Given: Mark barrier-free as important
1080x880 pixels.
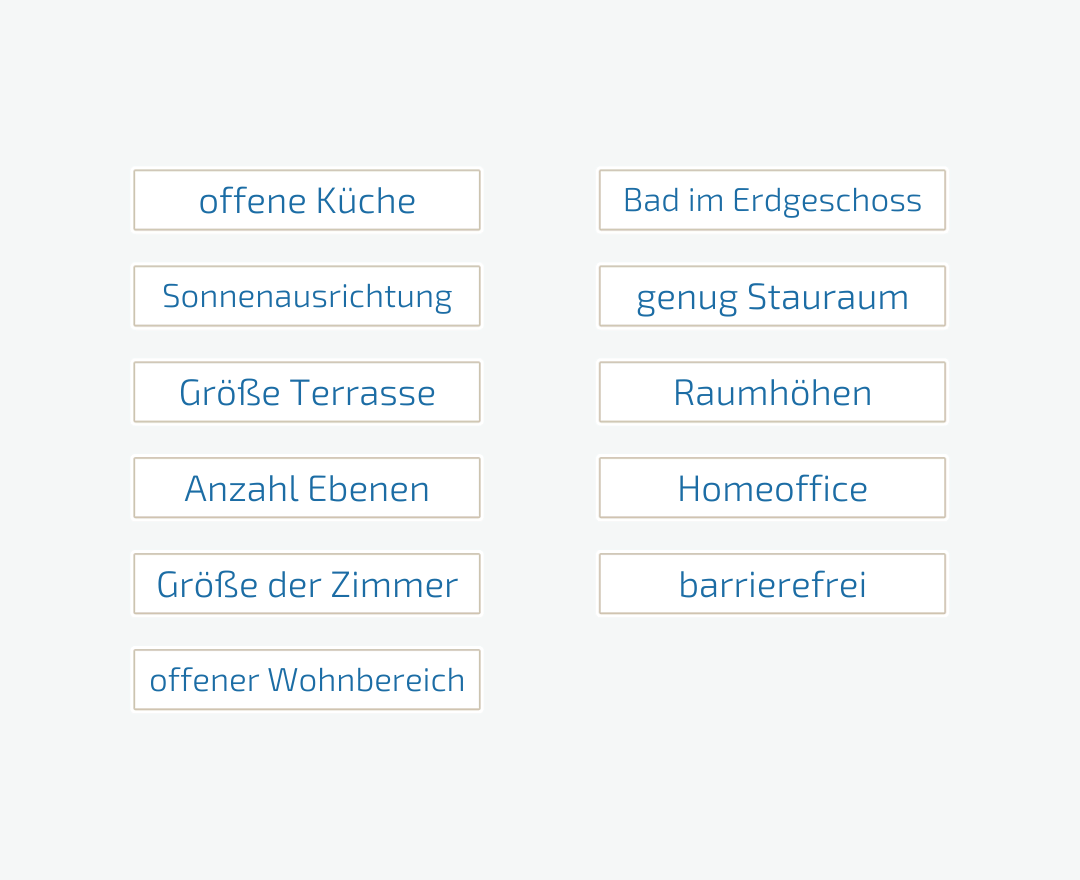Looking at the screenshot, I should [x=772, y=584].
